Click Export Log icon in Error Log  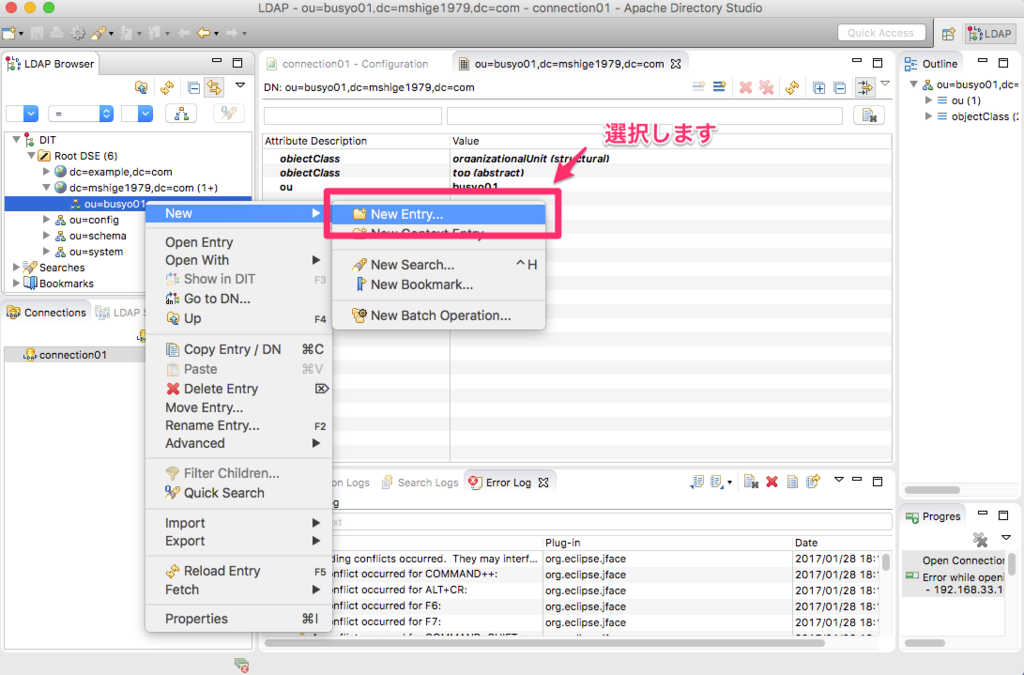697,482
